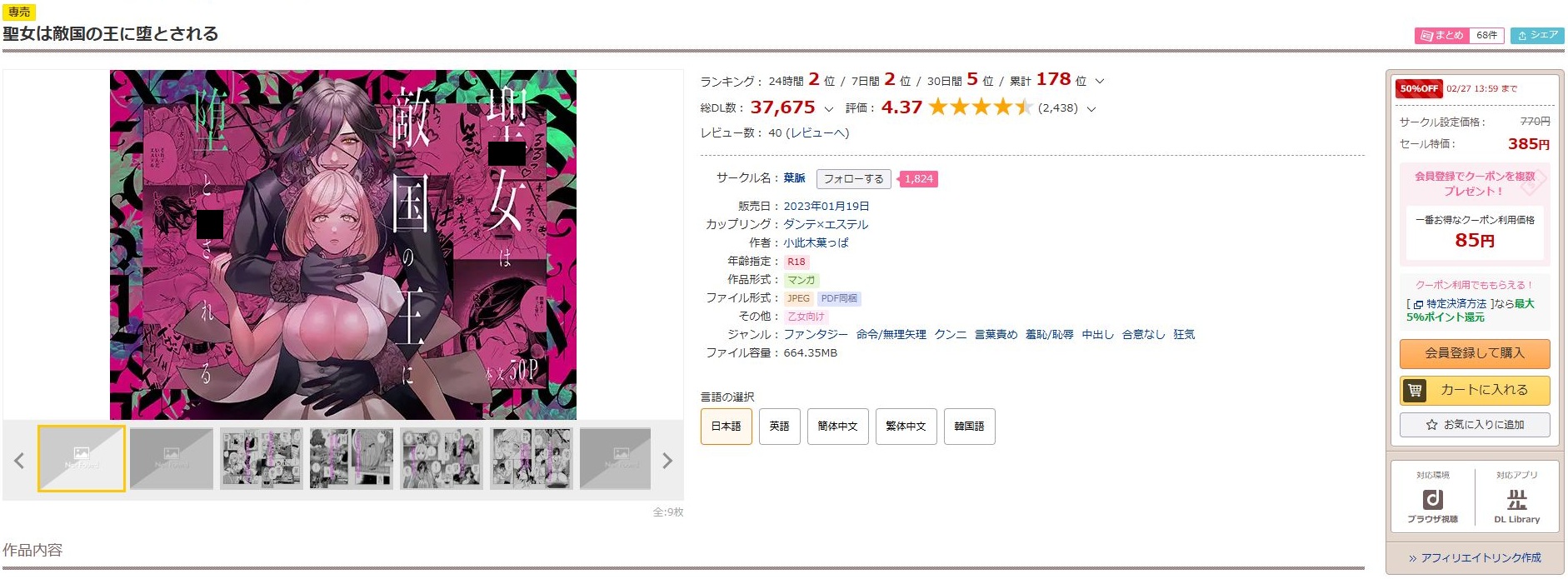Open the 言葉責め genre tag
The width and height of the screenshot is (1568, 579).
click(996, 335)
